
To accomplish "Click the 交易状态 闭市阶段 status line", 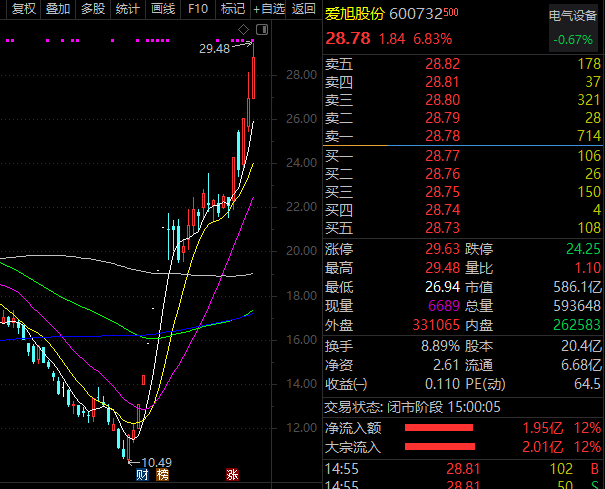I will (412, 407).
